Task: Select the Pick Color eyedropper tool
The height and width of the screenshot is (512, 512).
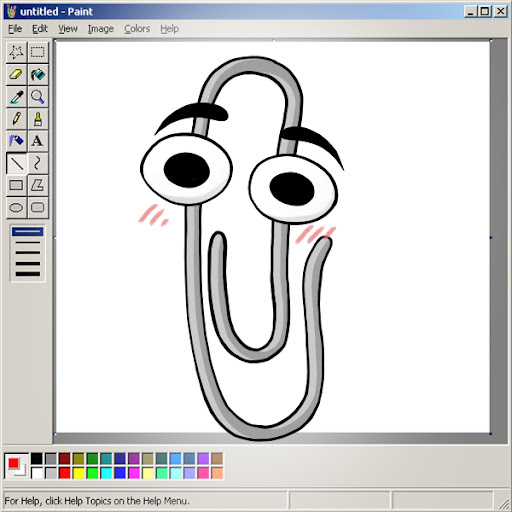Action: [16, 97]
